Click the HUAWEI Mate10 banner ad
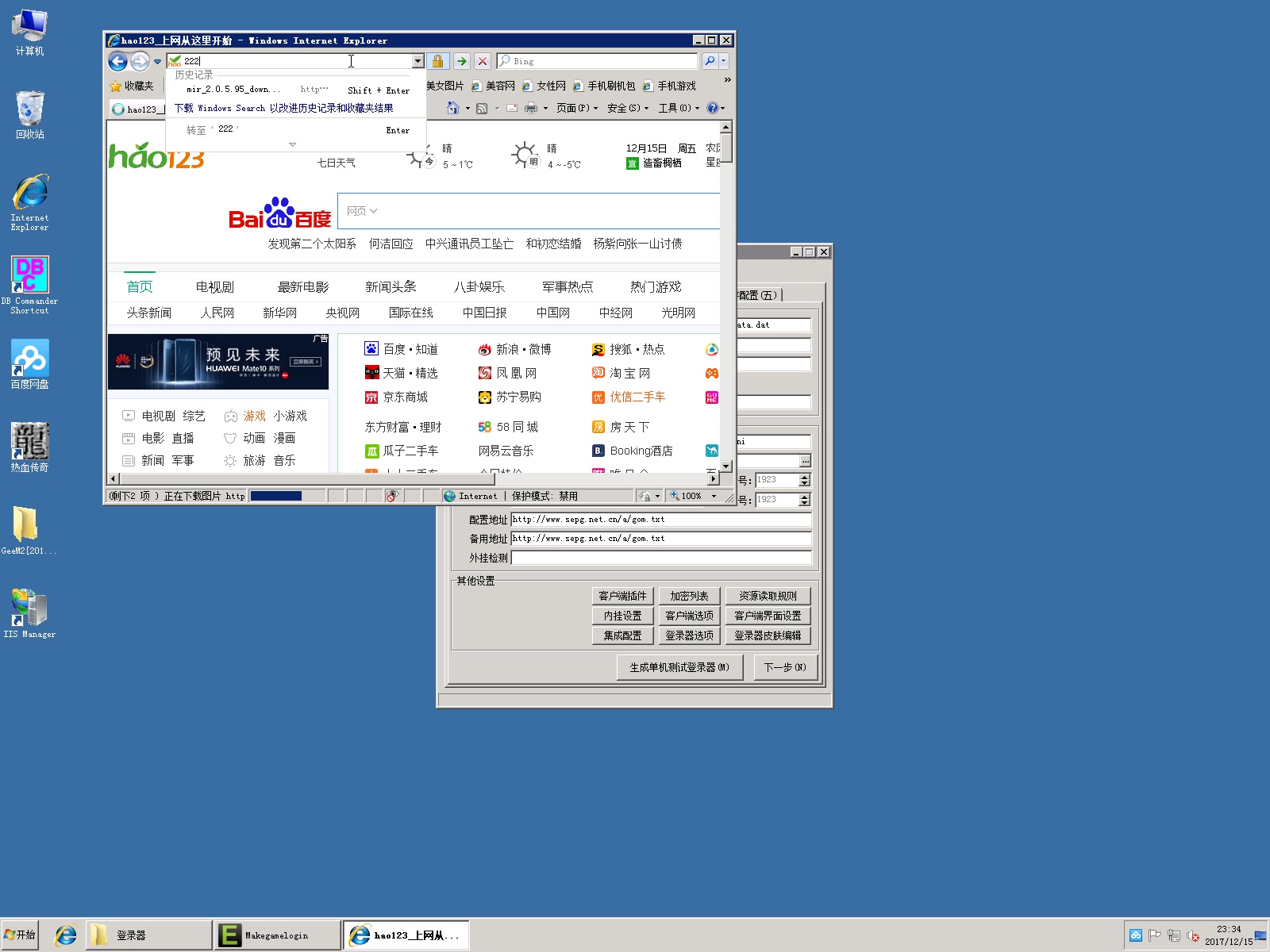Screen dimensions: 1270x952 (218, 362)
